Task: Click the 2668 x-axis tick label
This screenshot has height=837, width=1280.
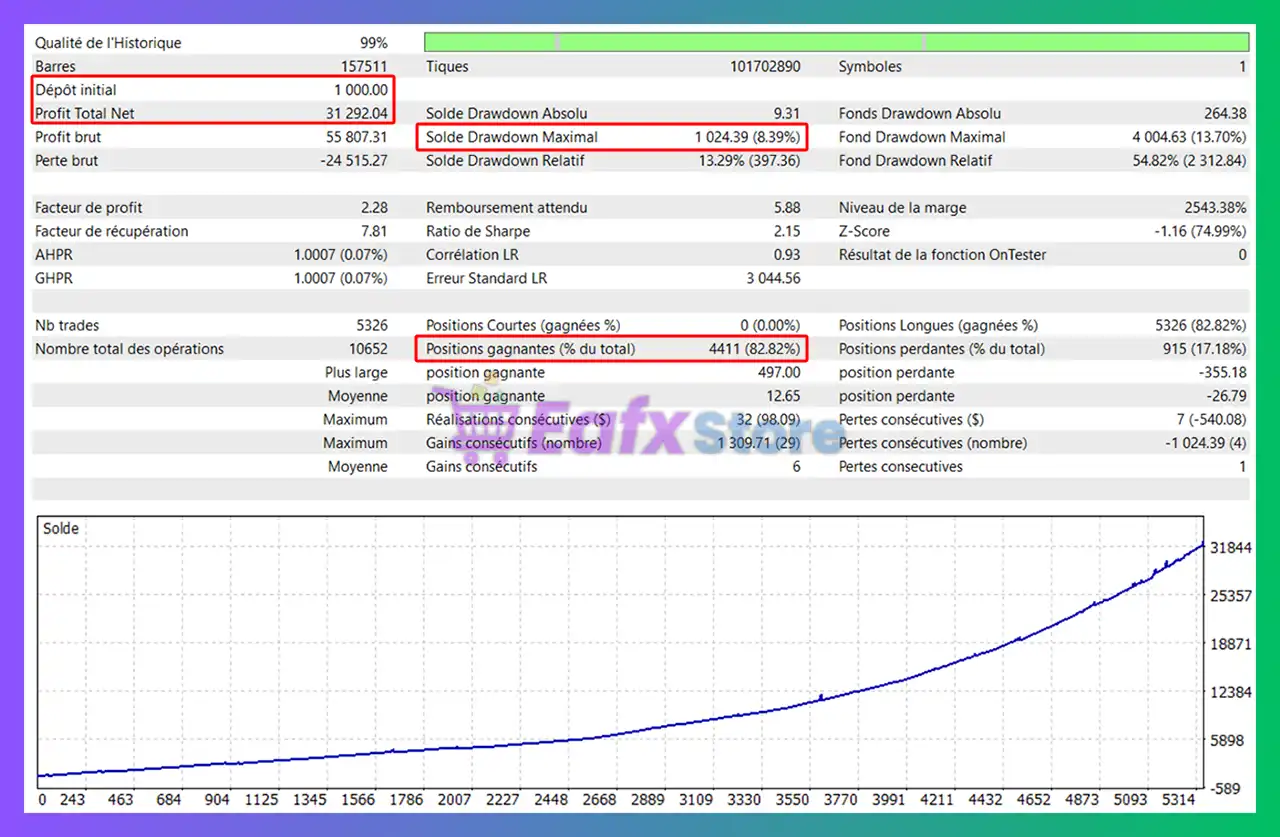Action: [x=599, y=800]
